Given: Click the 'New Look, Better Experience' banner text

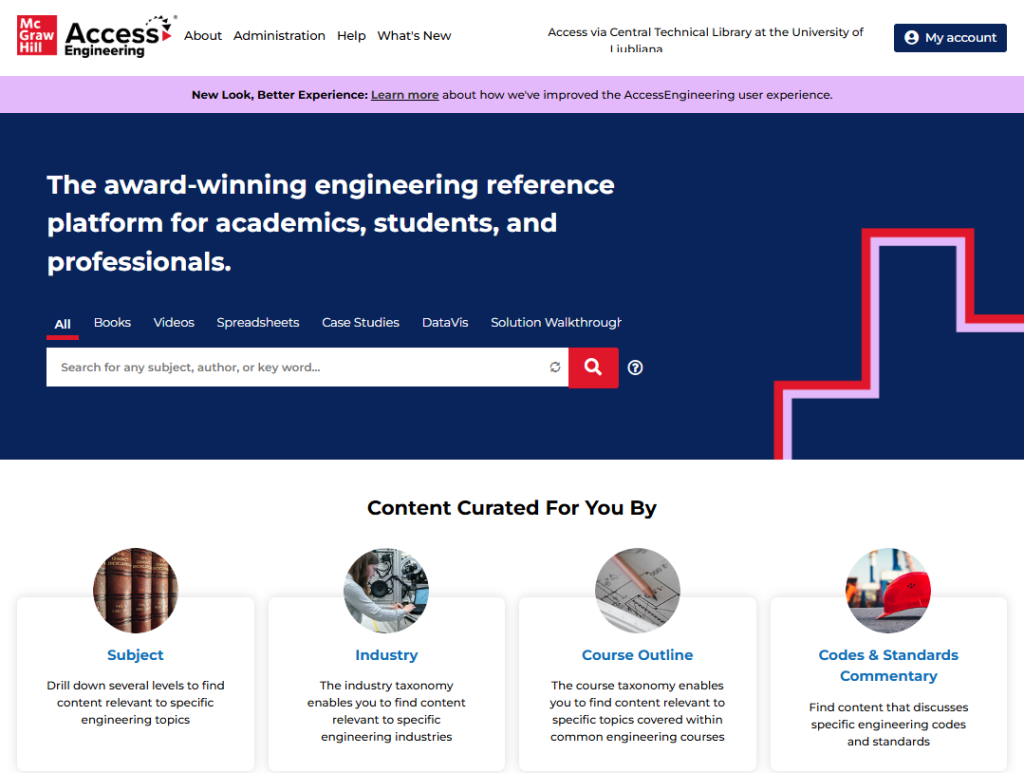Looking at the screenshot, I should click(x=280, y=95).
